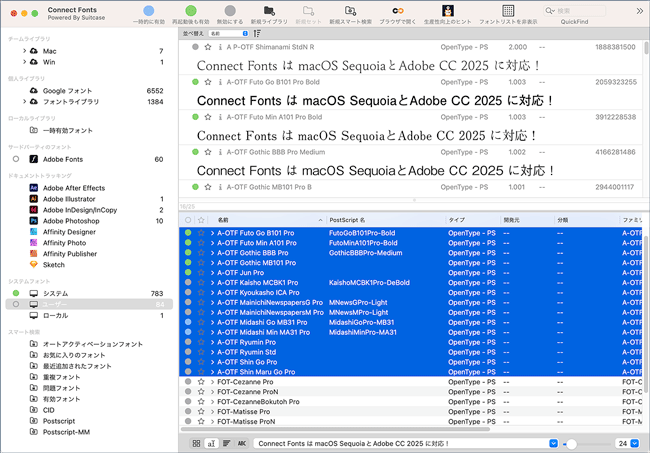Screen dimensions: 650x453
Task: Open productivity tips (生産性向上のヒント) icon
Action: (448, 11)
